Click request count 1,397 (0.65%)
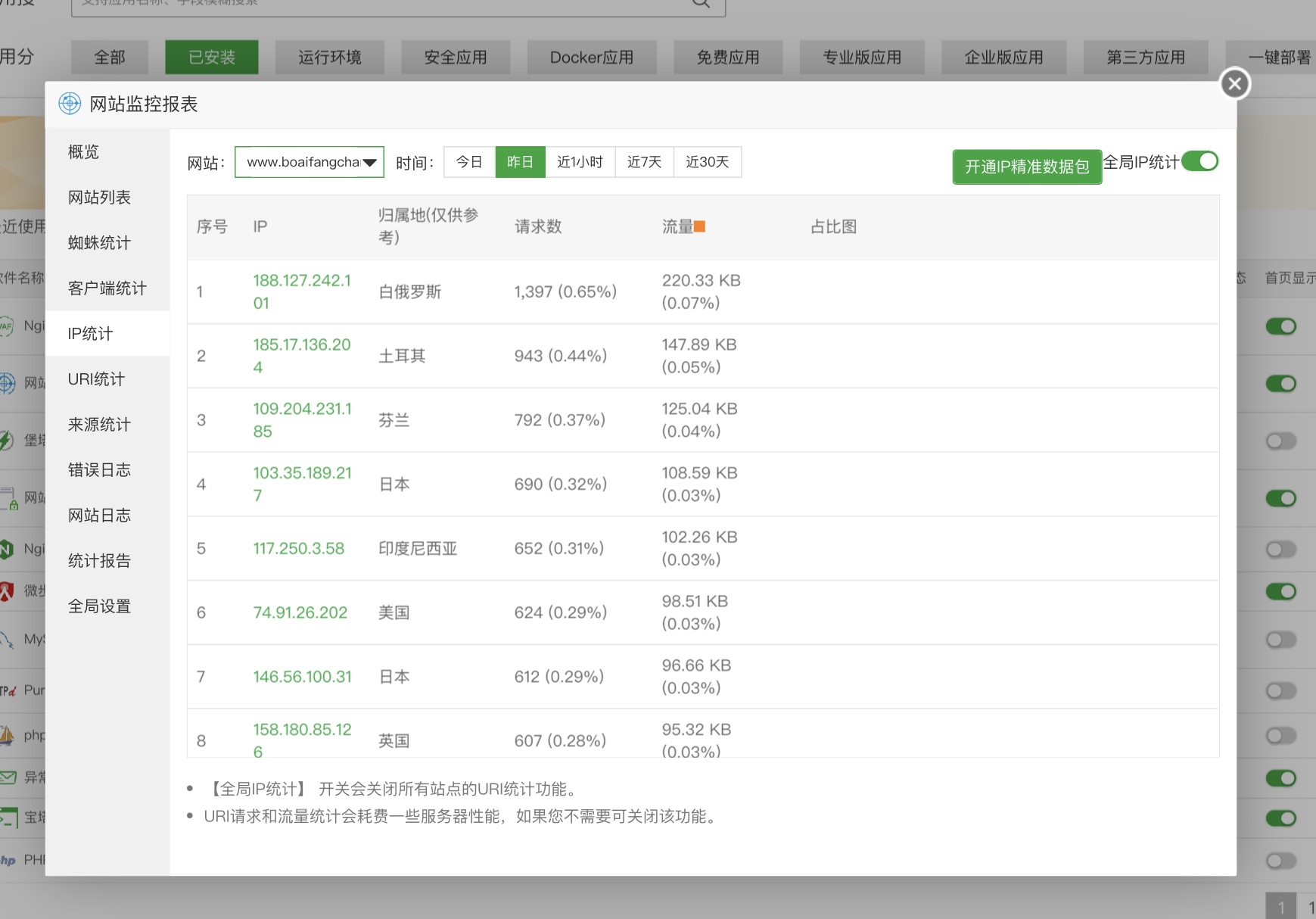This screenshot has height=919, width=1316. click(x=565, y=291)
